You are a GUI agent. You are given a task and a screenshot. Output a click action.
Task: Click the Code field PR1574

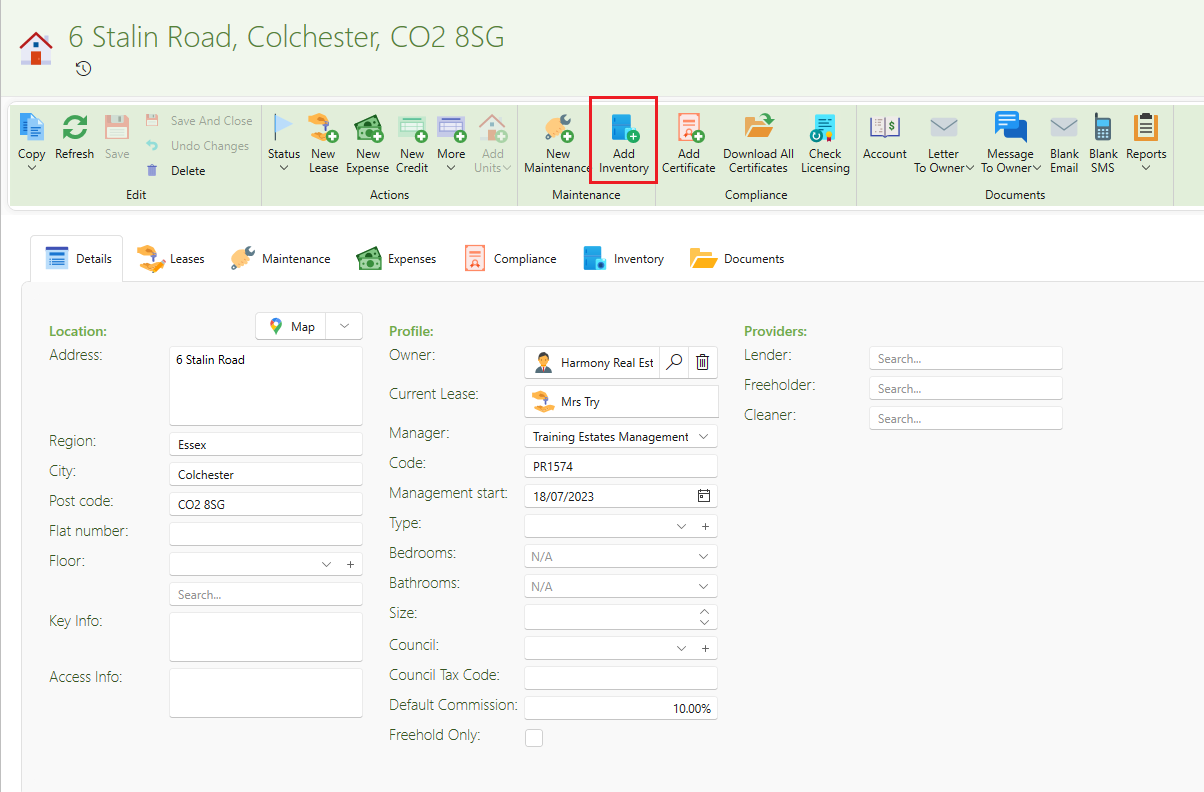[621, 466]
